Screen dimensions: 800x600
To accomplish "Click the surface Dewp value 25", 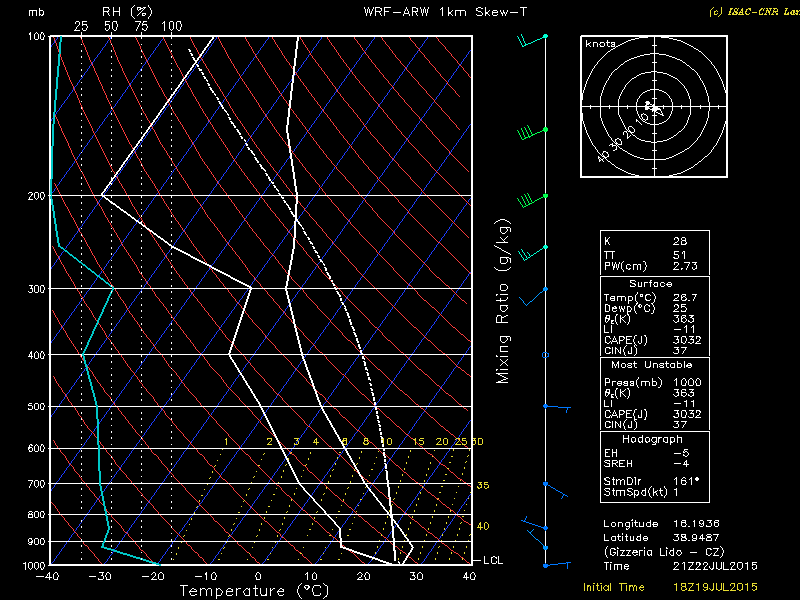I will tap(680, 308).
